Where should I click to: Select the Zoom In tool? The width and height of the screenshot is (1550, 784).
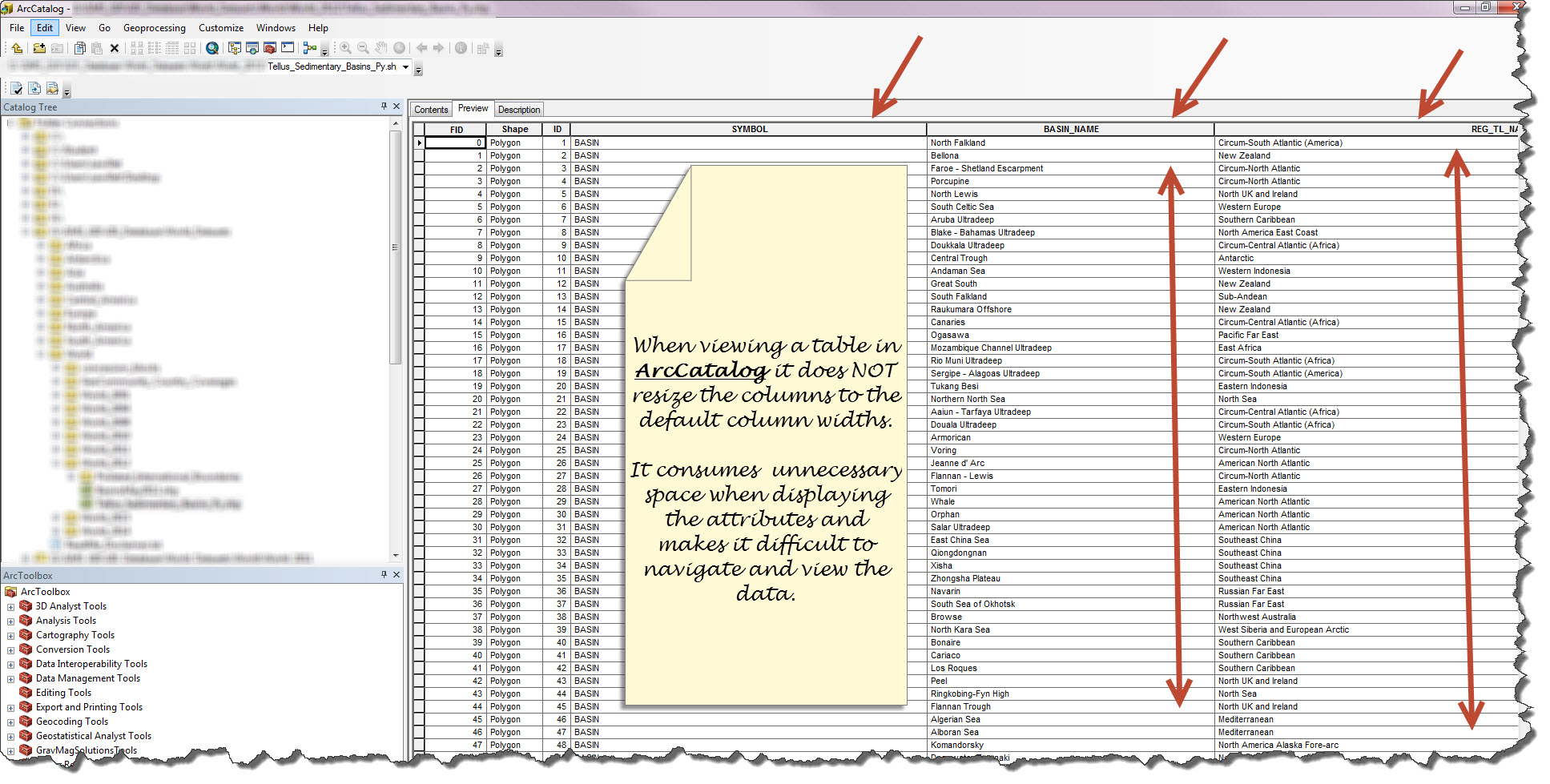[345, 48]
